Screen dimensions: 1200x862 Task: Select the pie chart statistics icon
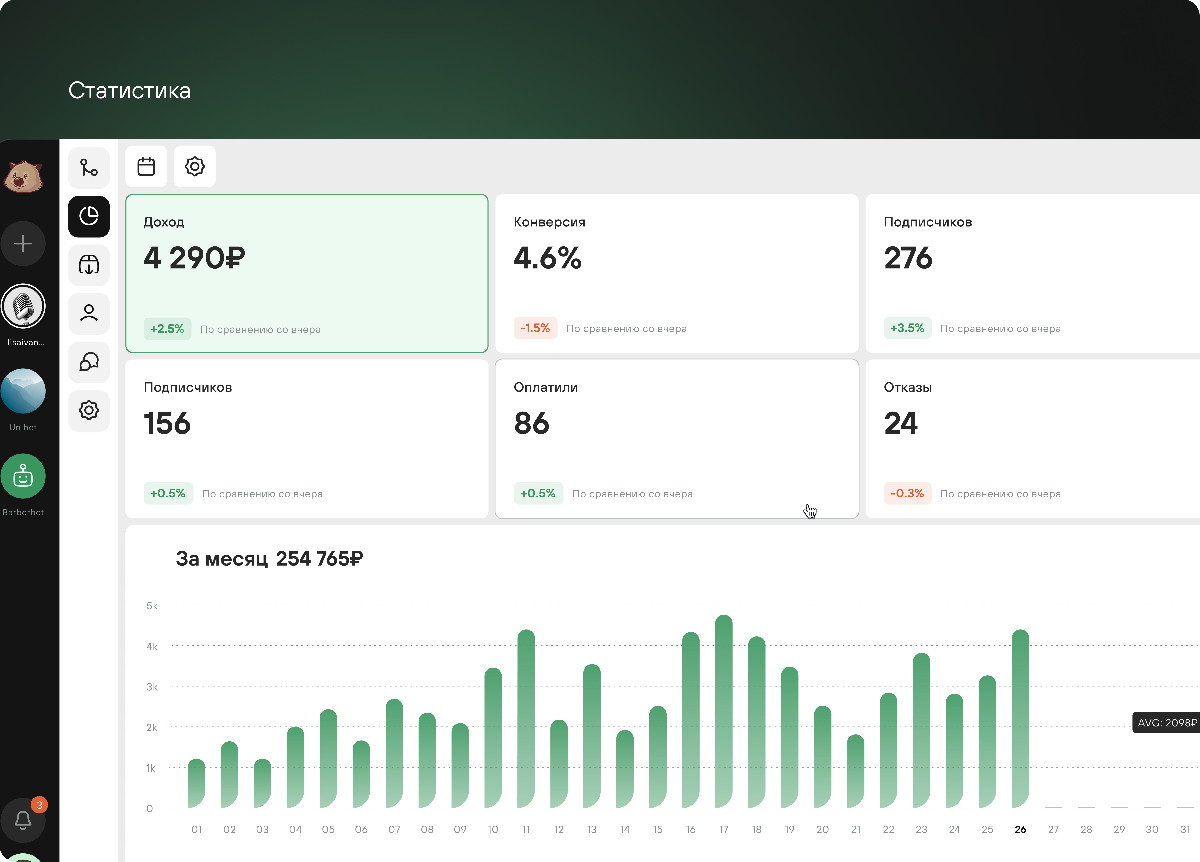coord(89,216)
